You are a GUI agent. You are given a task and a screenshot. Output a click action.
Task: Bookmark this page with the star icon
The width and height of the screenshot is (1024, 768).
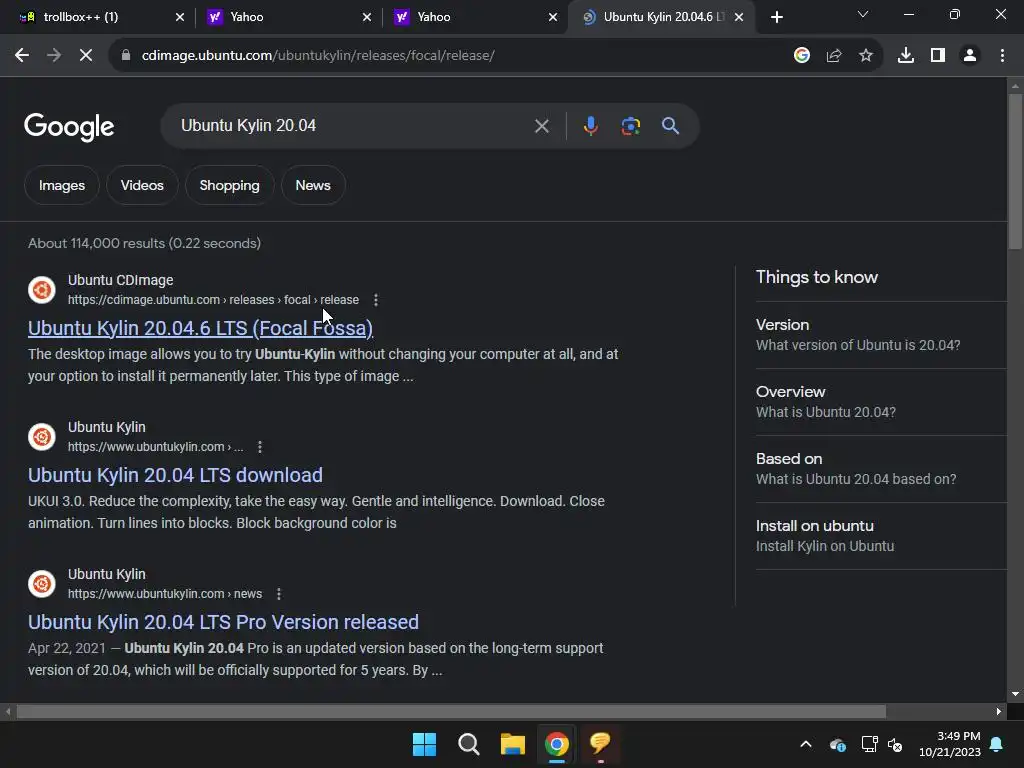click(x=866, y=56)
